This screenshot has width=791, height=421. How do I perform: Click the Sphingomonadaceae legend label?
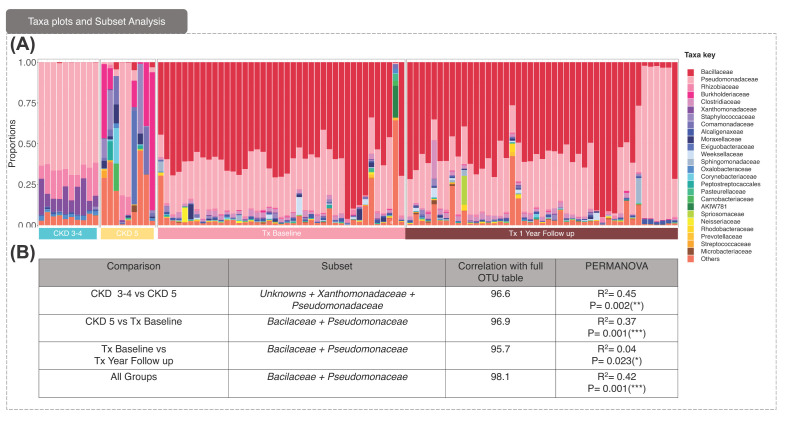tap(730, 162)
